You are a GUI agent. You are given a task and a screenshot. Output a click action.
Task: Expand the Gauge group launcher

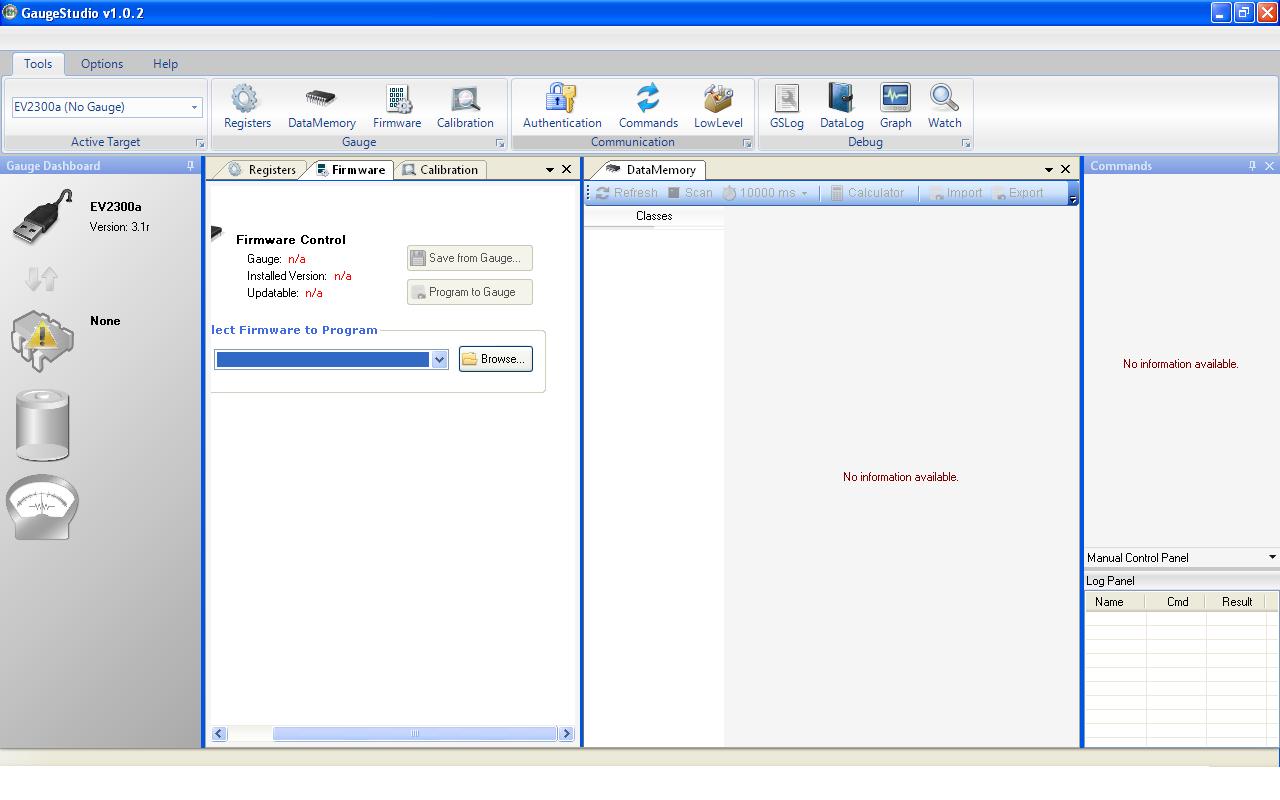point(500,143)
